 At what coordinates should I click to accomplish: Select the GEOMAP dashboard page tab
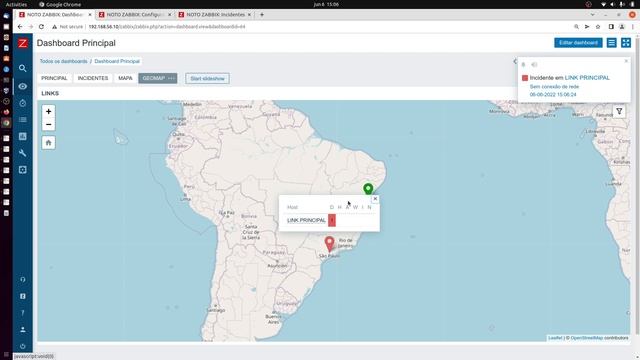[154, 78]
